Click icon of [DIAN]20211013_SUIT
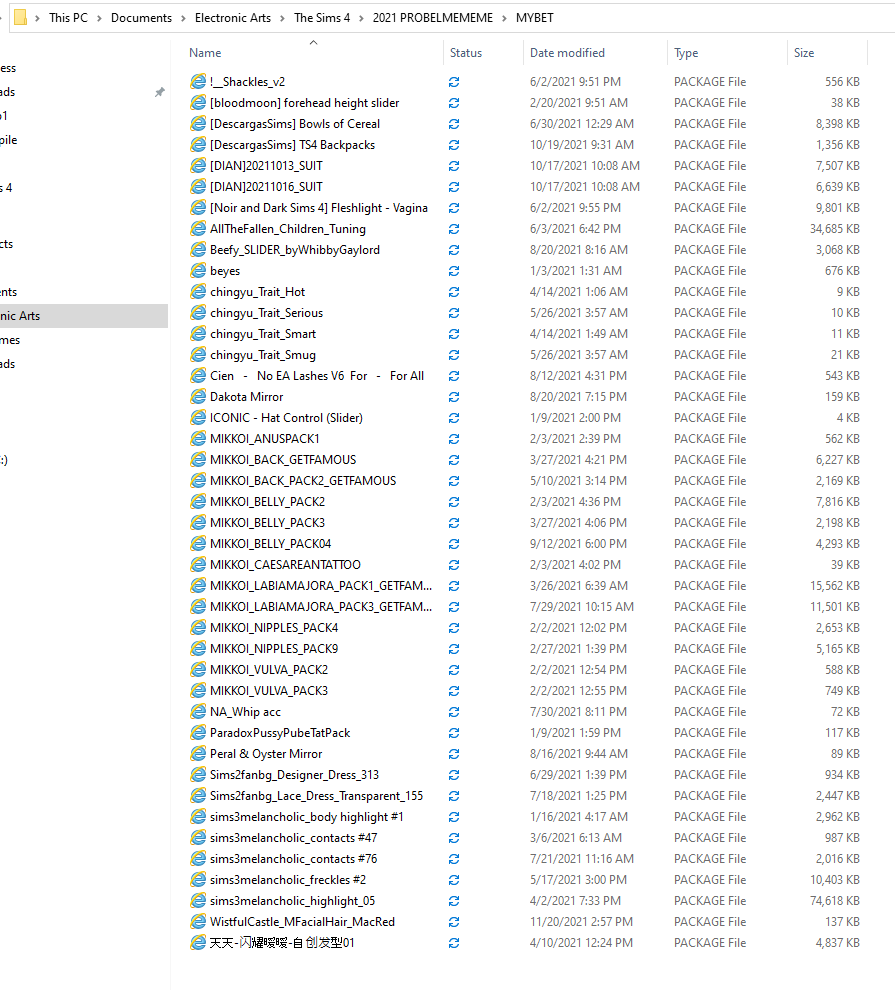 point(198,165)
